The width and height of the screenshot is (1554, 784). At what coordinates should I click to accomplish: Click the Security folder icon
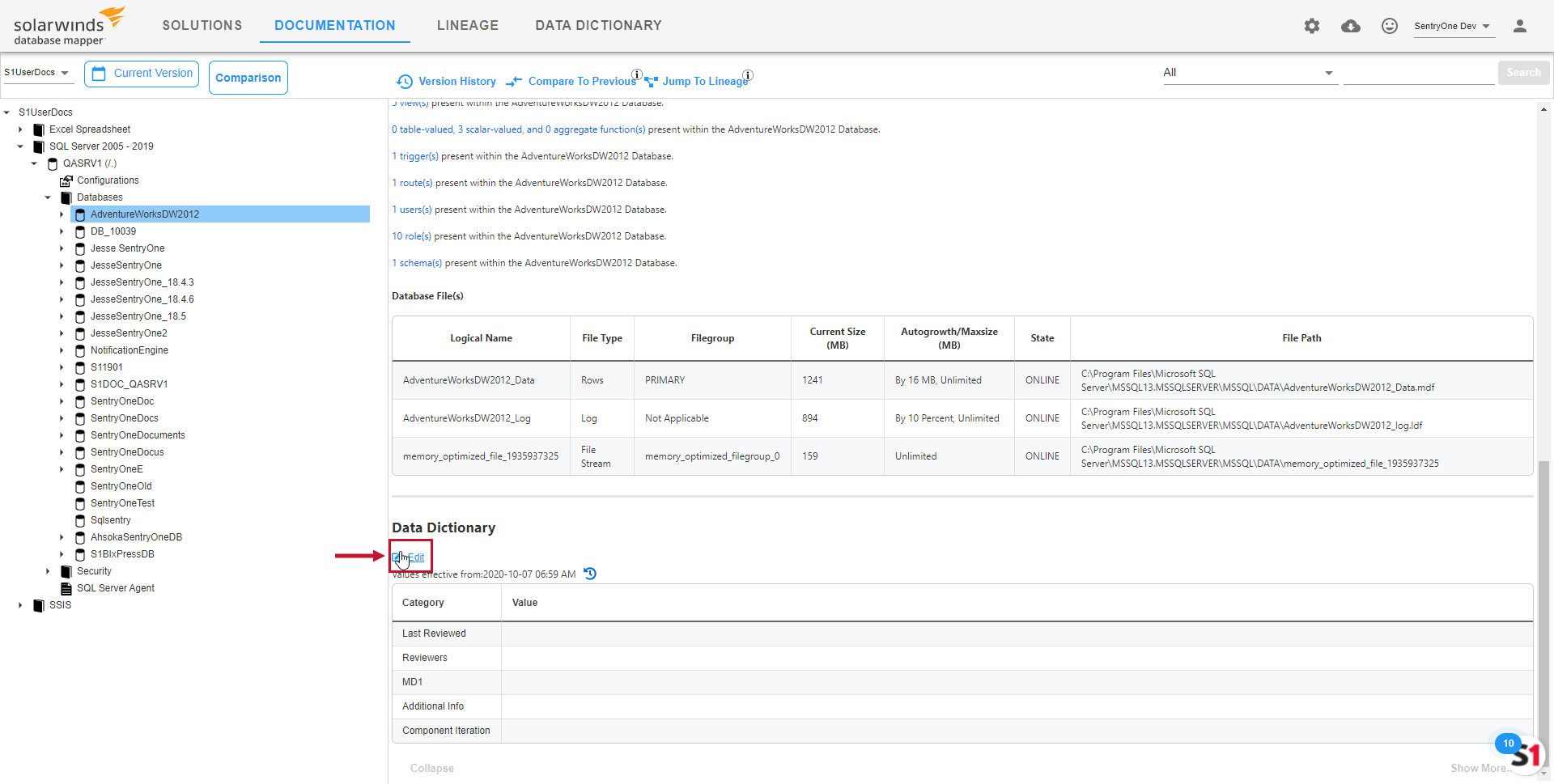66,571
